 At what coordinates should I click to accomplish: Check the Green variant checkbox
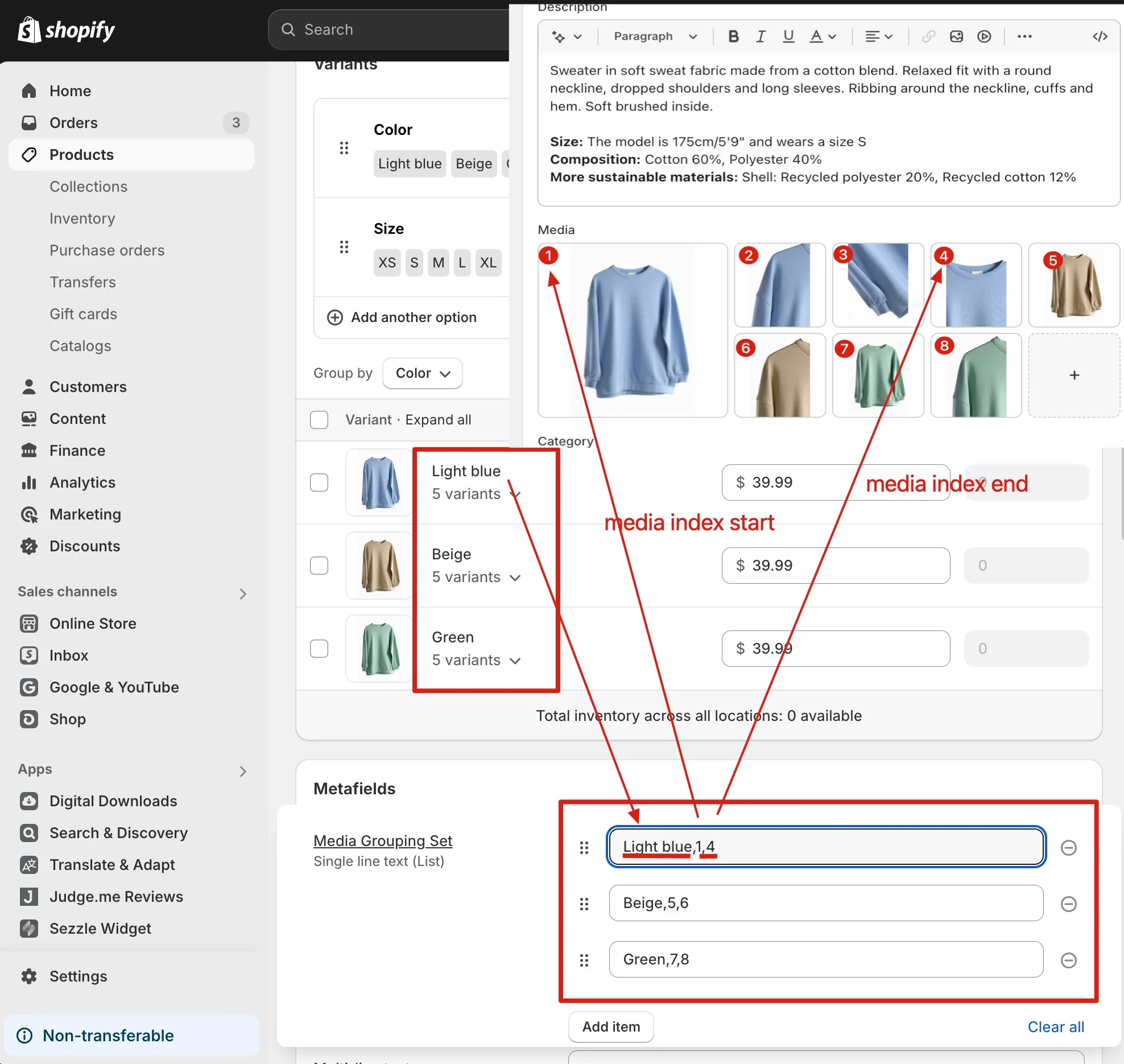pyautogui.click(x=319, y=649)
